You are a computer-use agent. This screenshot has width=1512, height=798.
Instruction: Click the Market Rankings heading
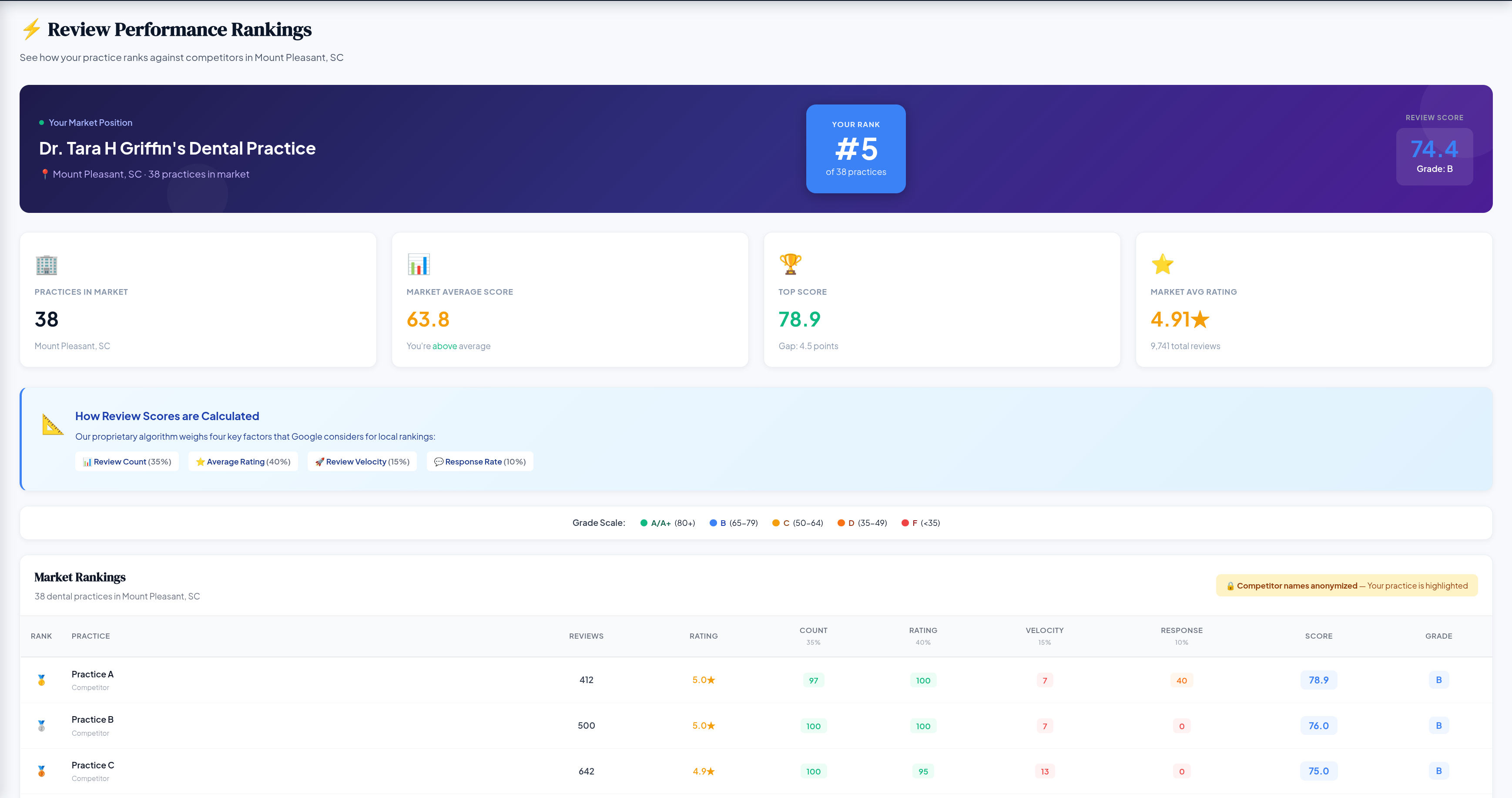(80, 577)
